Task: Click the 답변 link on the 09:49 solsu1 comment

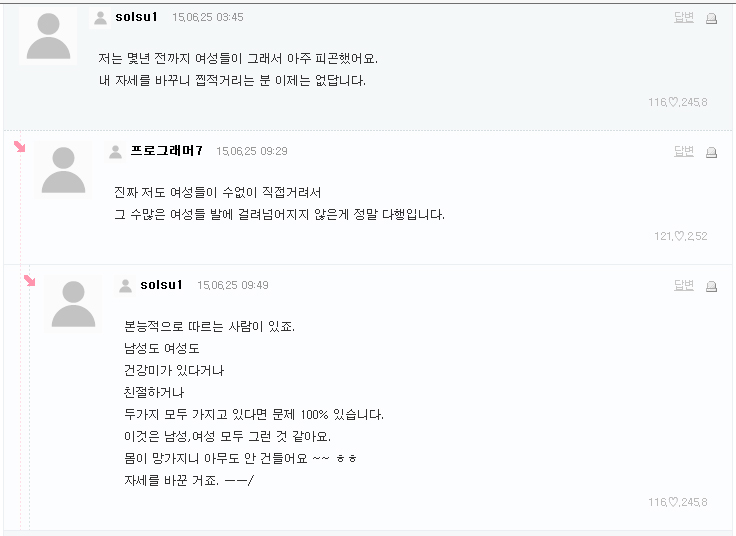Action: click(684, 285)
